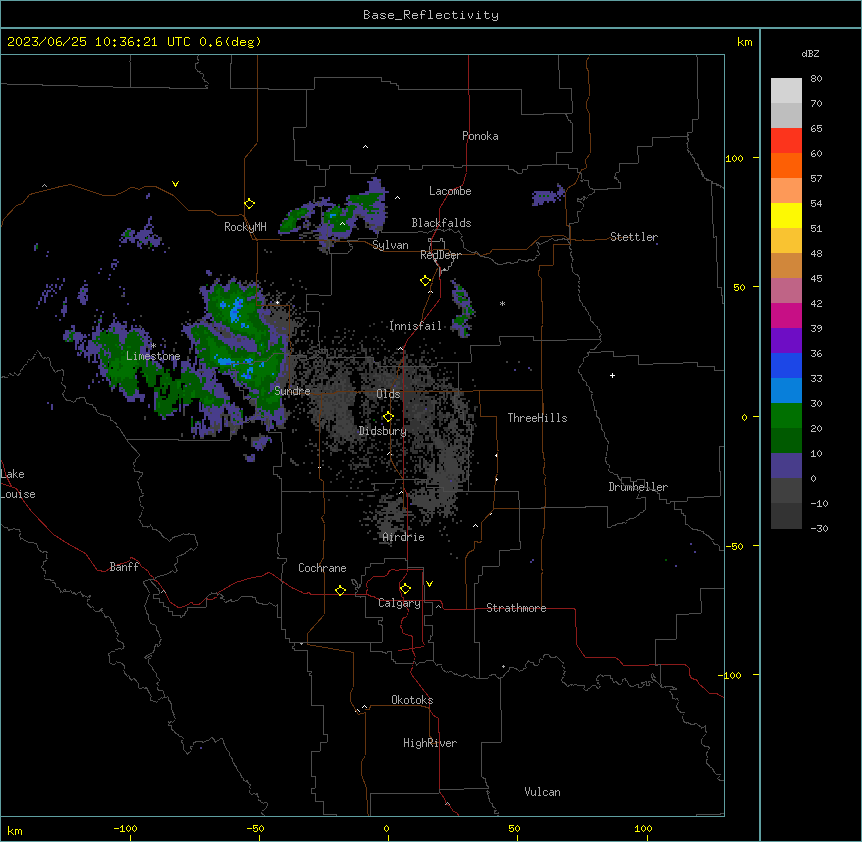Click the Airdrie city label
Screen dimensions: 862x842
pos(404,537)
